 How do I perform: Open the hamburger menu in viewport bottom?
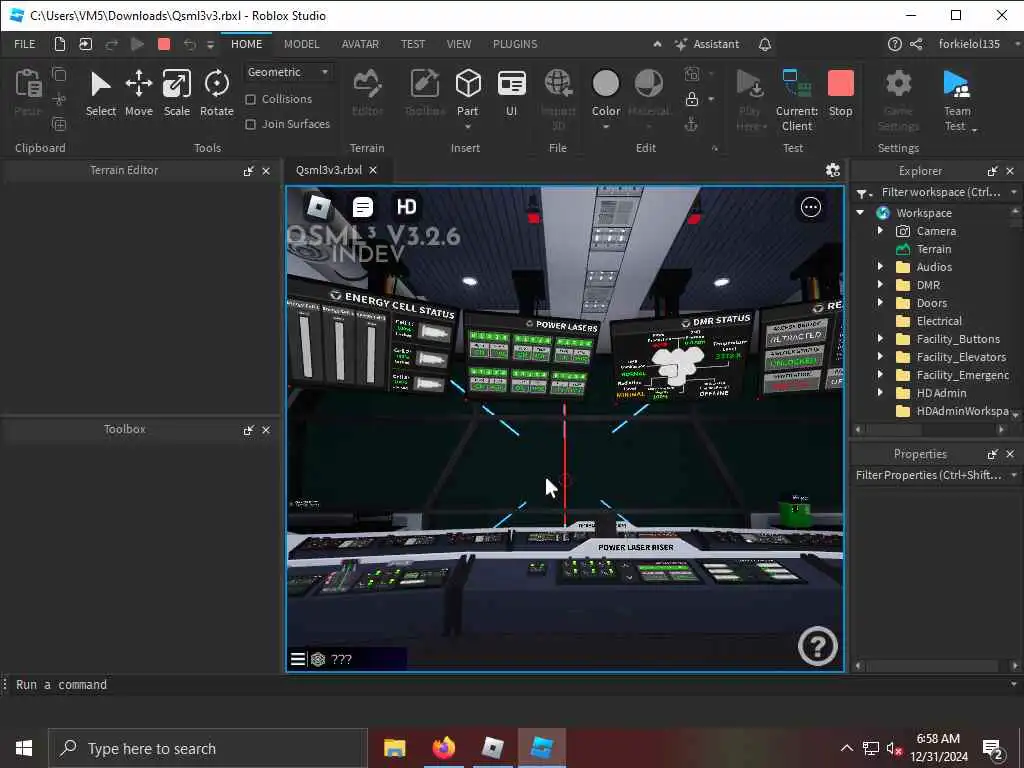(x=298, y=659)
